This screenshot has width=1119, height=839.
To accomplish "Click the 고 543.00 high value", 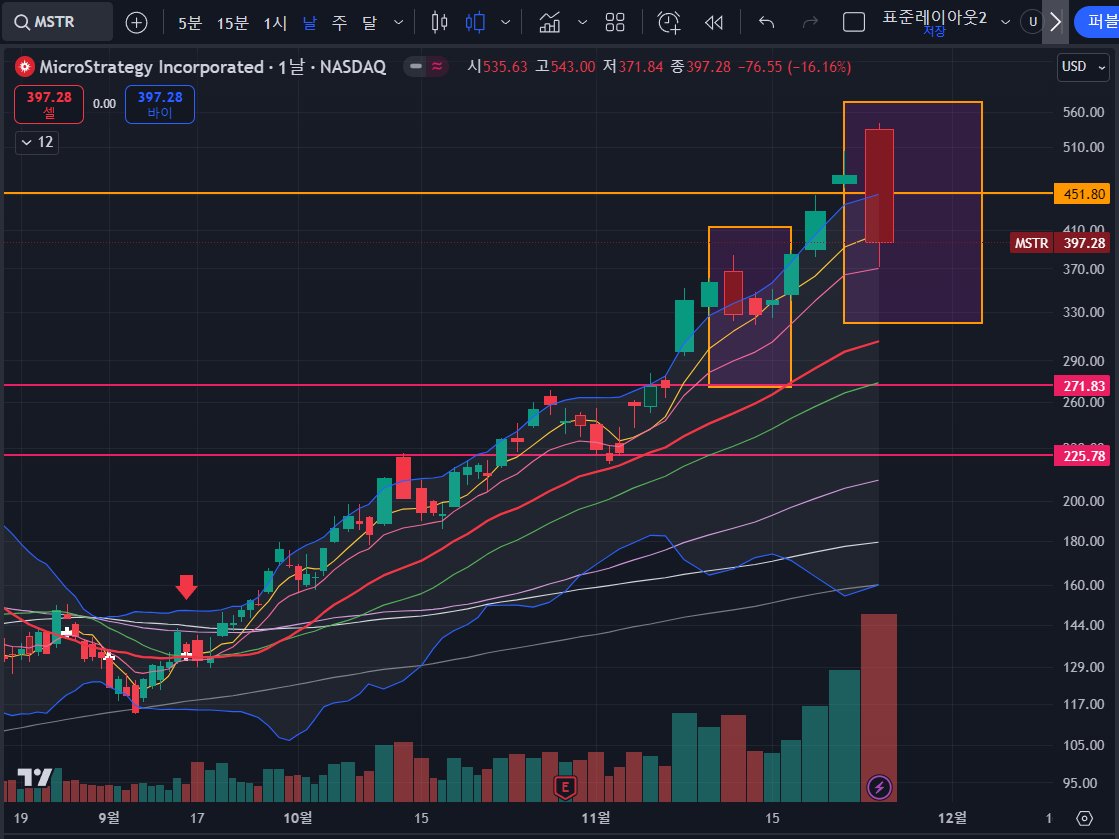I will (564, 67).
